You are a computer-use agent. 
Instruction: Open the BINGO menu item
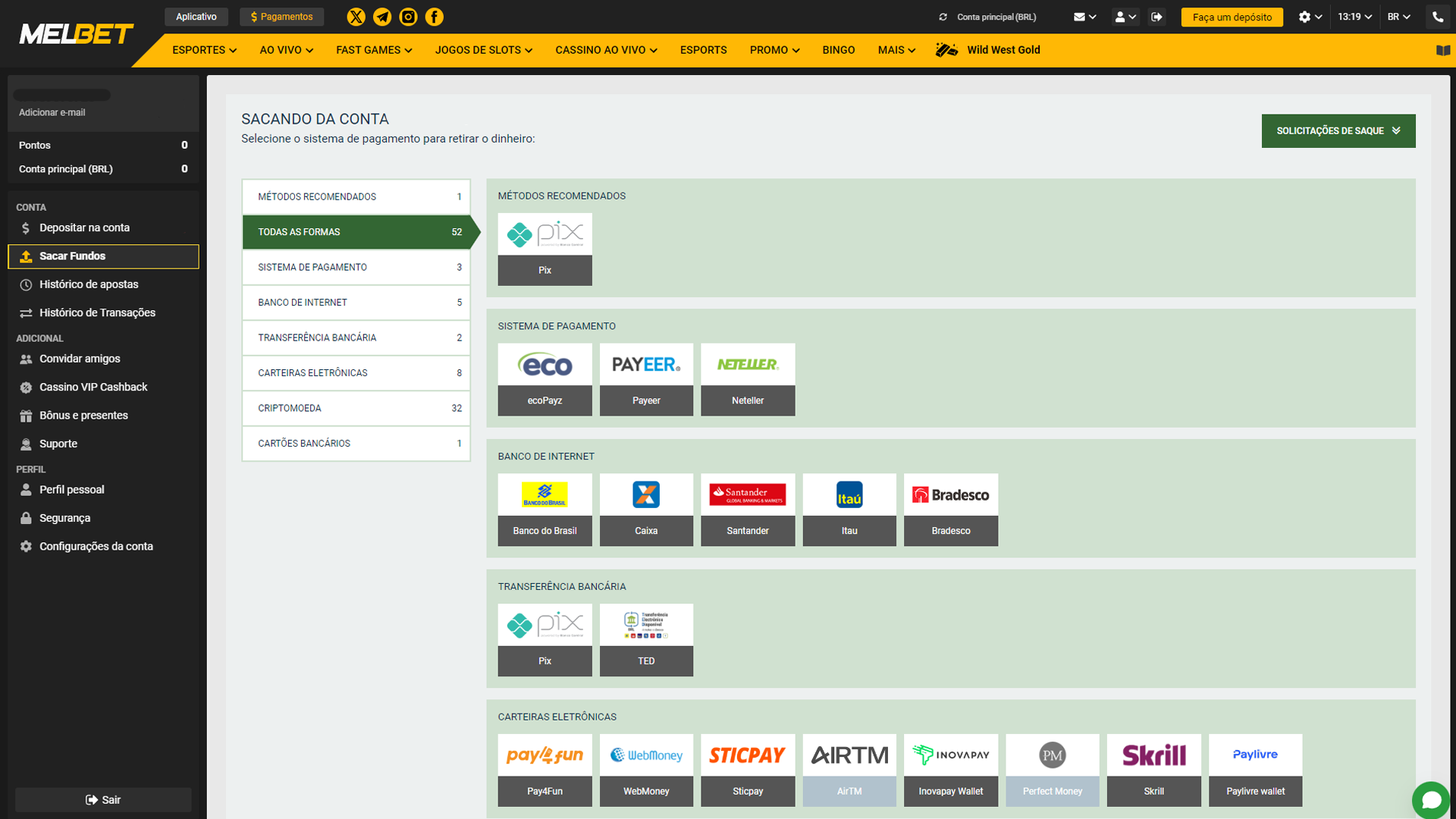[x=838, y=50]
